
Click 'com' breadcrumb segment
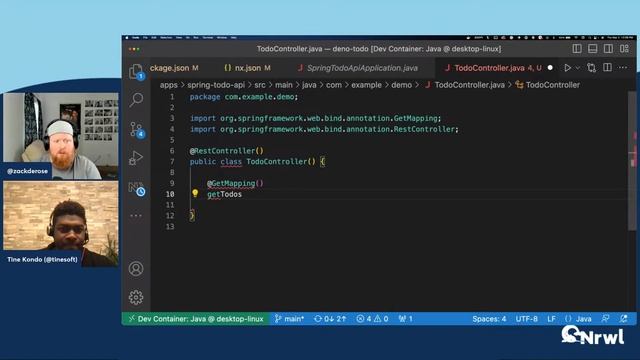334,85
